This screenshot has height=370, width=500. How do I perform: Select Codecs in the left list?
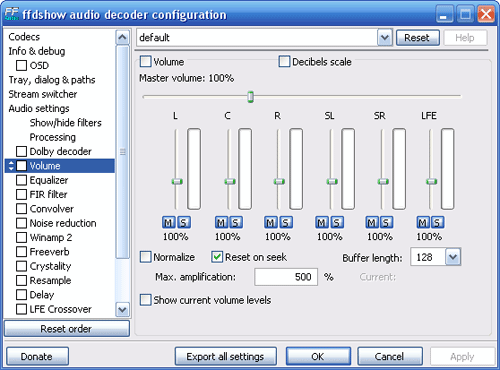pos(24,37)
